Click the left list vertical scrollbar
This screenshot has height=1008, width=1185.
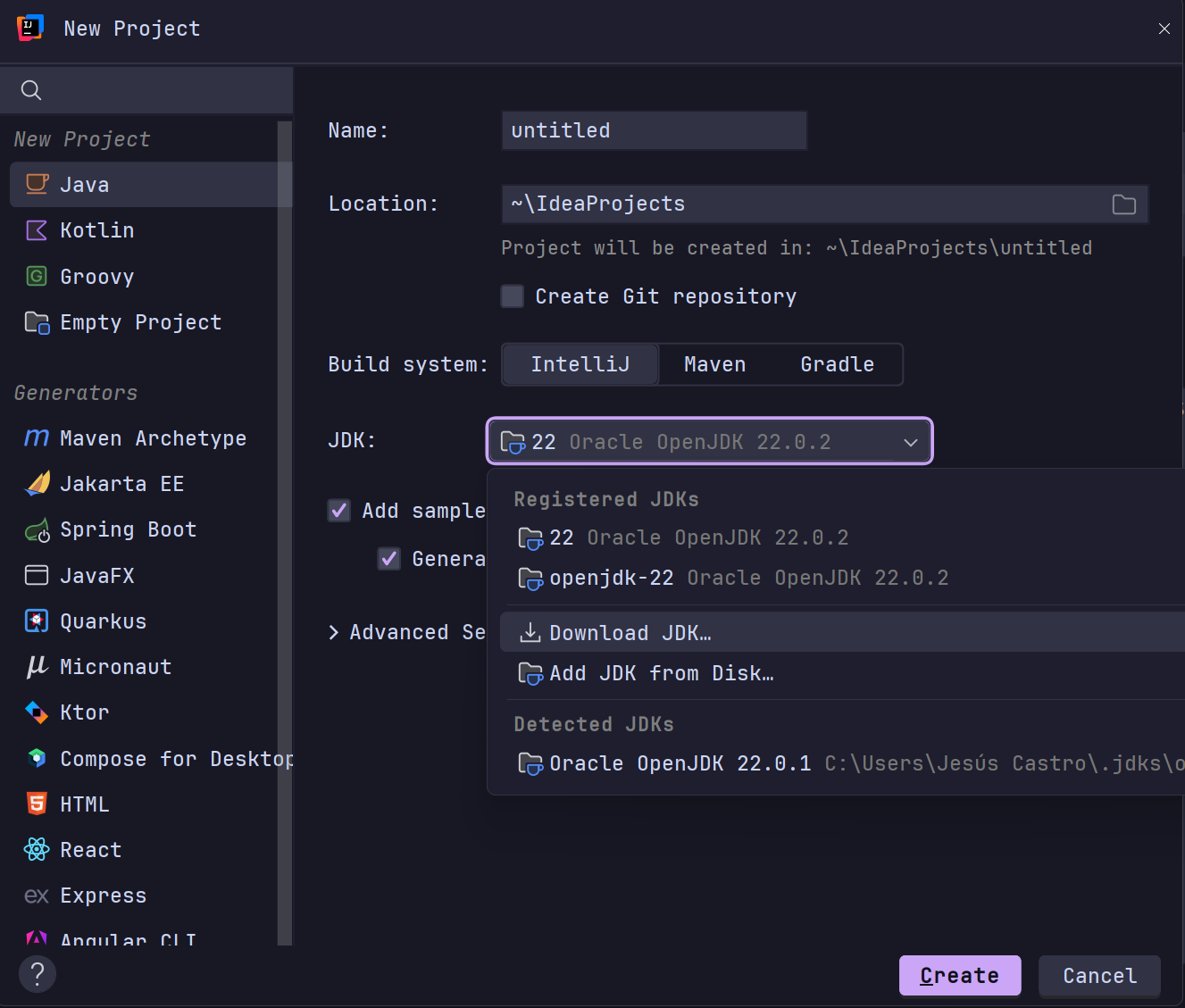tap(285, 532)
